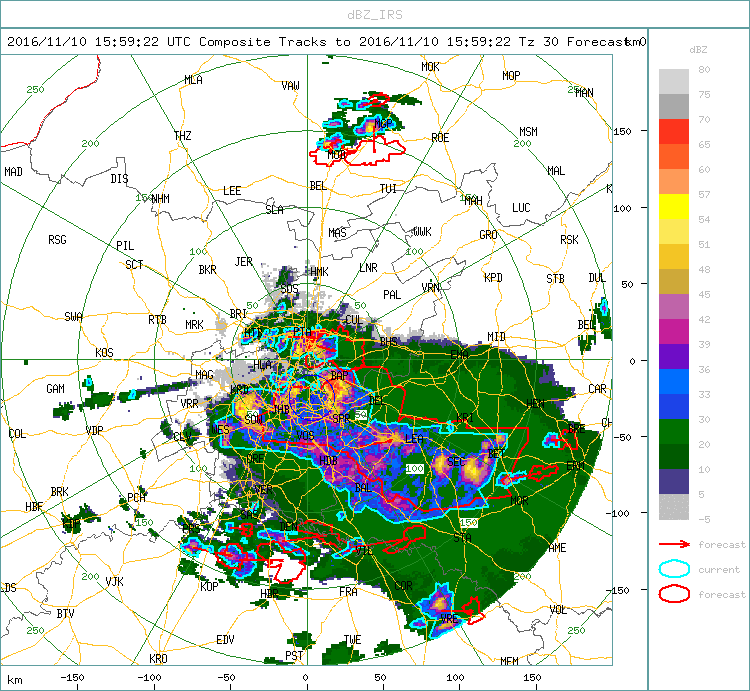Image resolution: width=750 pixels, height=691 pixels.
Task: Click the KPD station label
Action: click(x=493, y=277)
